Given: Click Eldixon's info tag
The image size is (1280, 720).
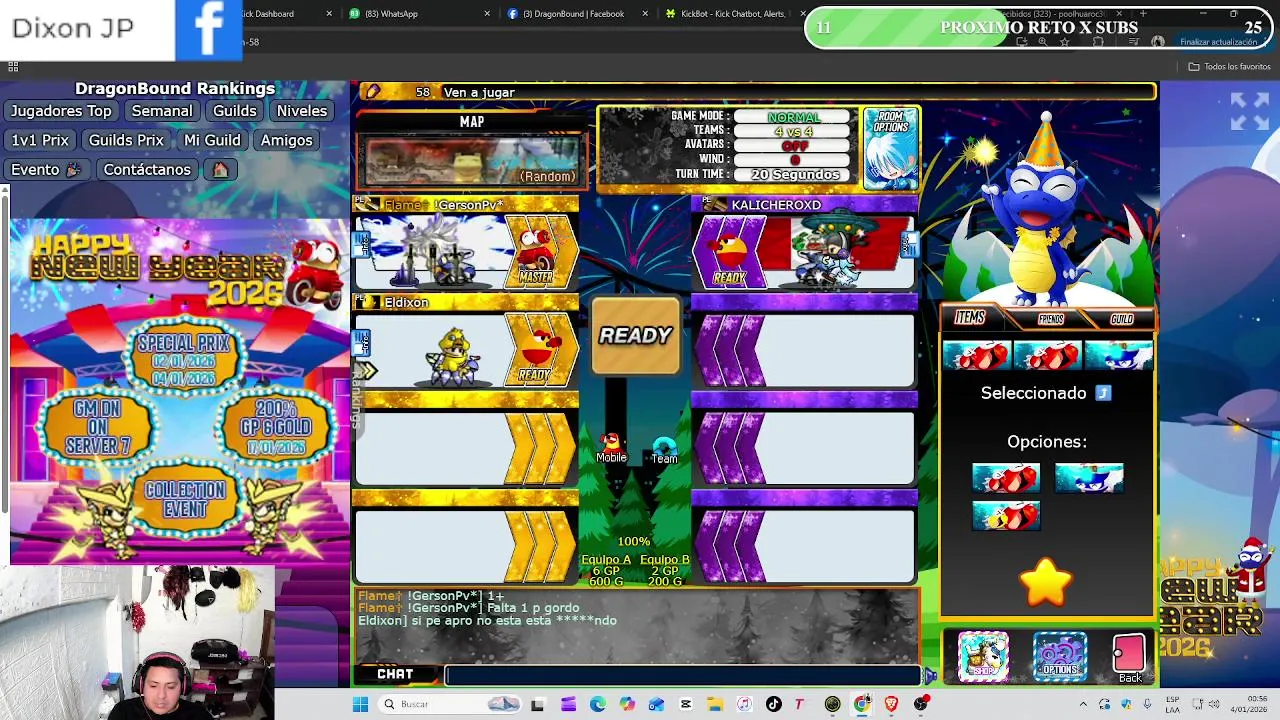Looking at the screenshot, I should pos(362,343).
